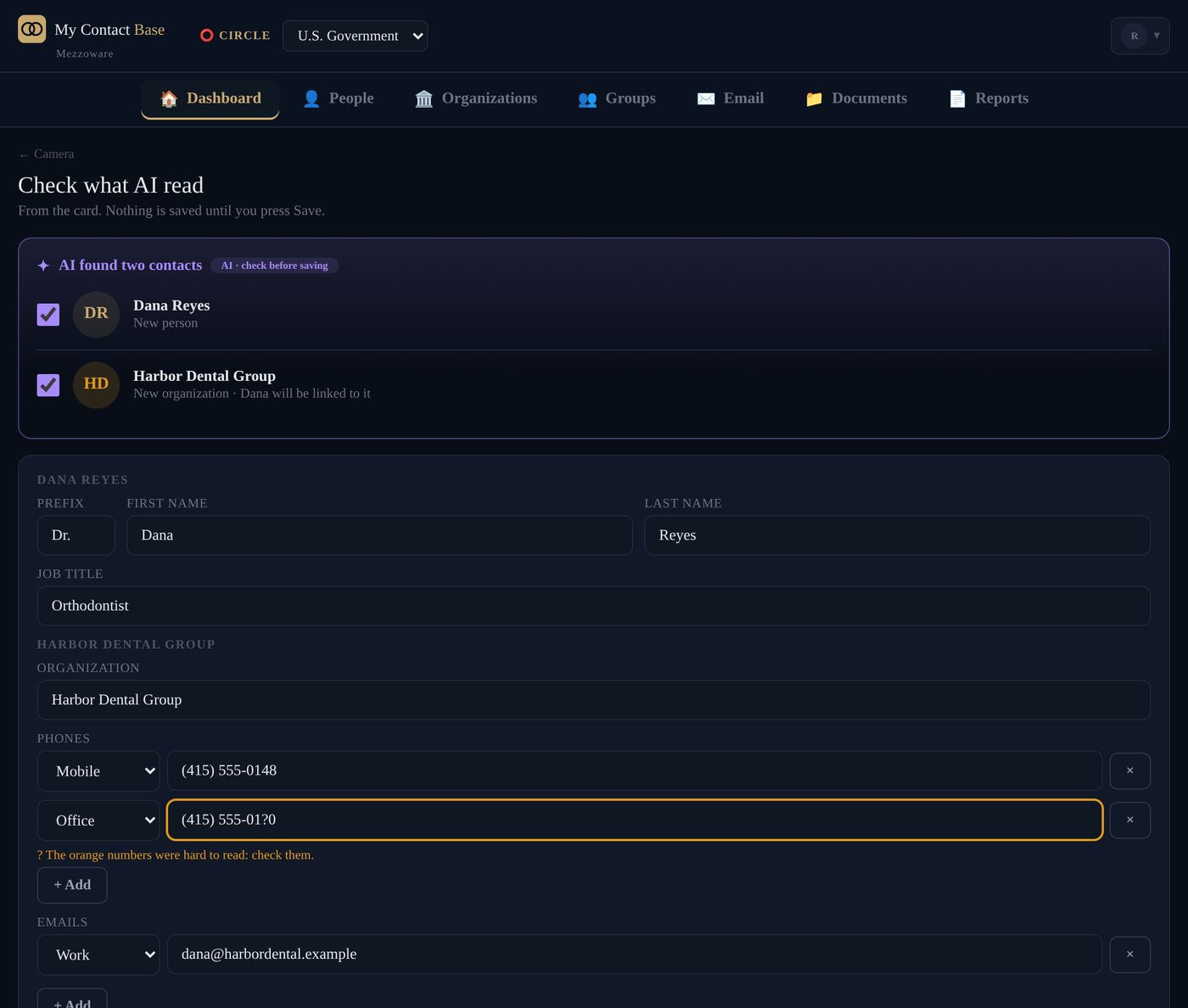The image size is (1188, 1008).
Task: Go to the People tab
Action: point(338,98)
